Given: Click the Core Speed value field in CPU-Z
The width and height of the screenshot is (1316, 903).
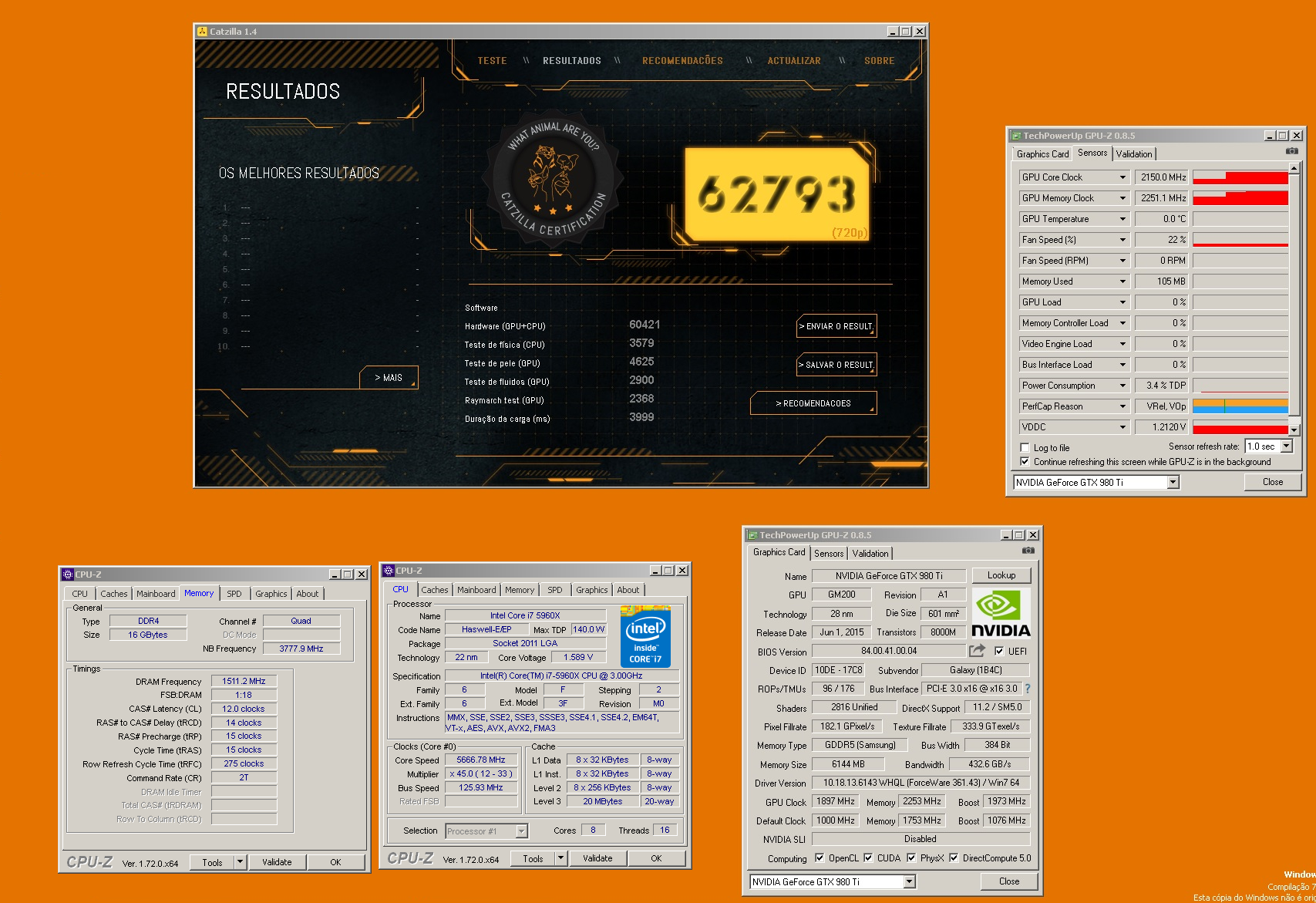Looking at the screenshot, I should [x=481, y=760].
